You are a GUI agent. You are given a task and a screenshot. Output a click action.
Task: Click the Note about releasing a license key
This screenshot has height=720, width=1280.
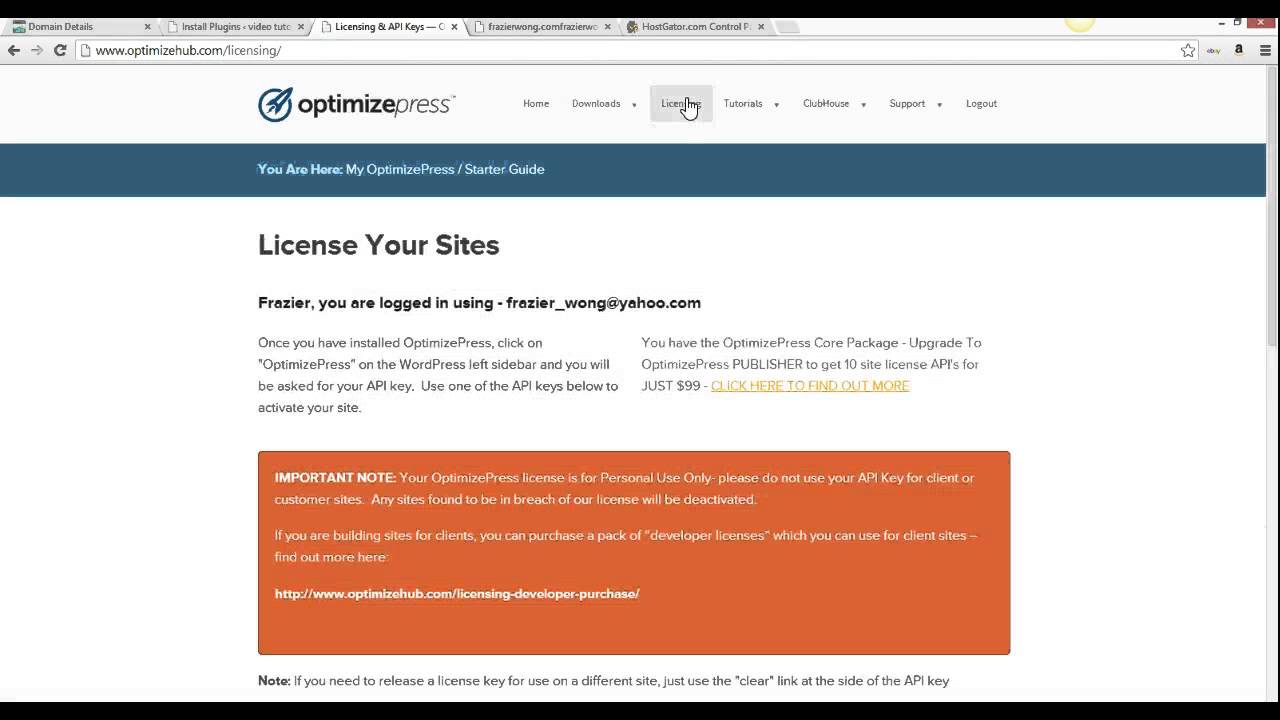pos(604,681)
